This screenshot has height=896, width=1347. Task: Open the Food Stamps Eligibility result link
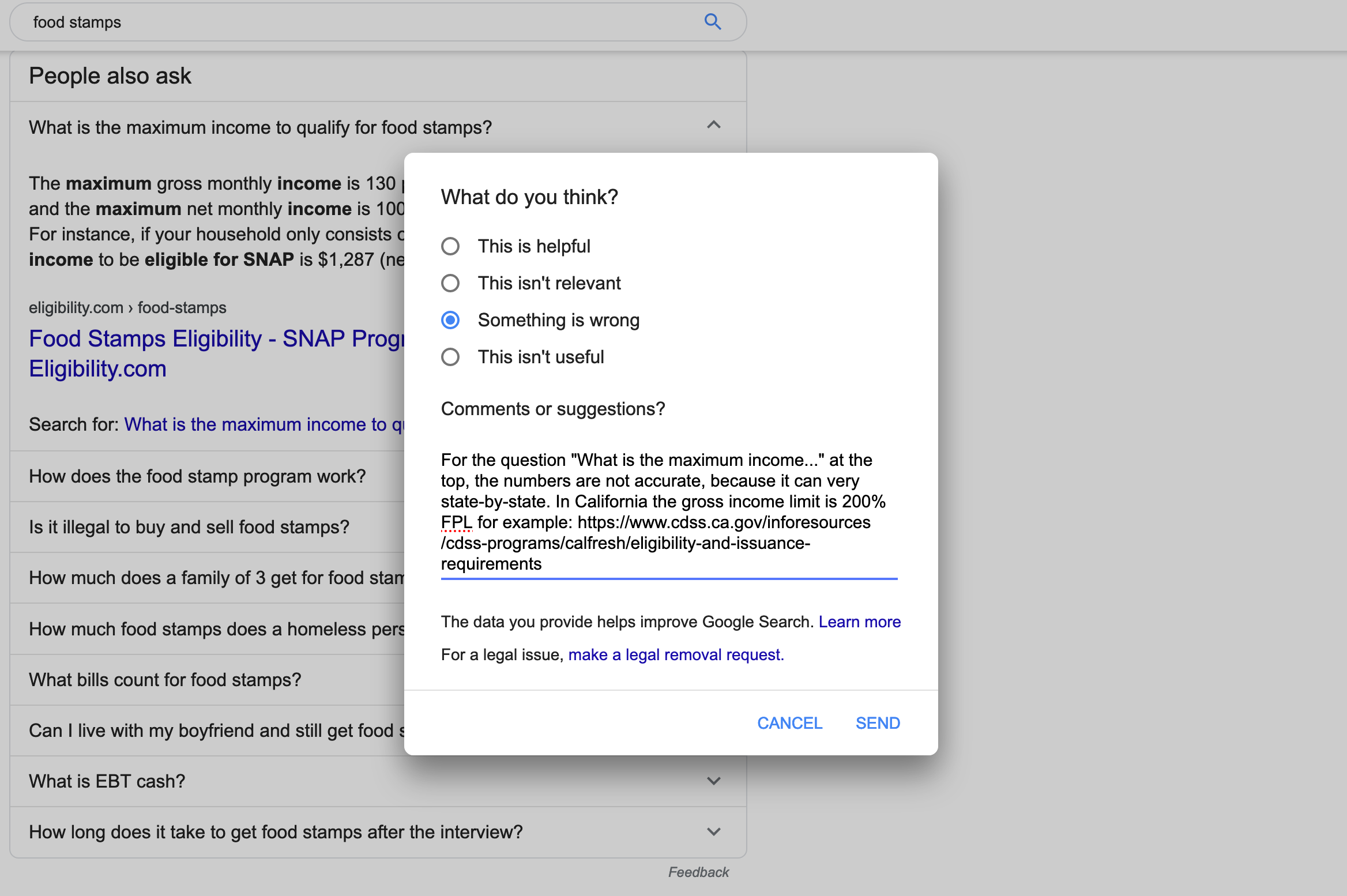[217, 353]
